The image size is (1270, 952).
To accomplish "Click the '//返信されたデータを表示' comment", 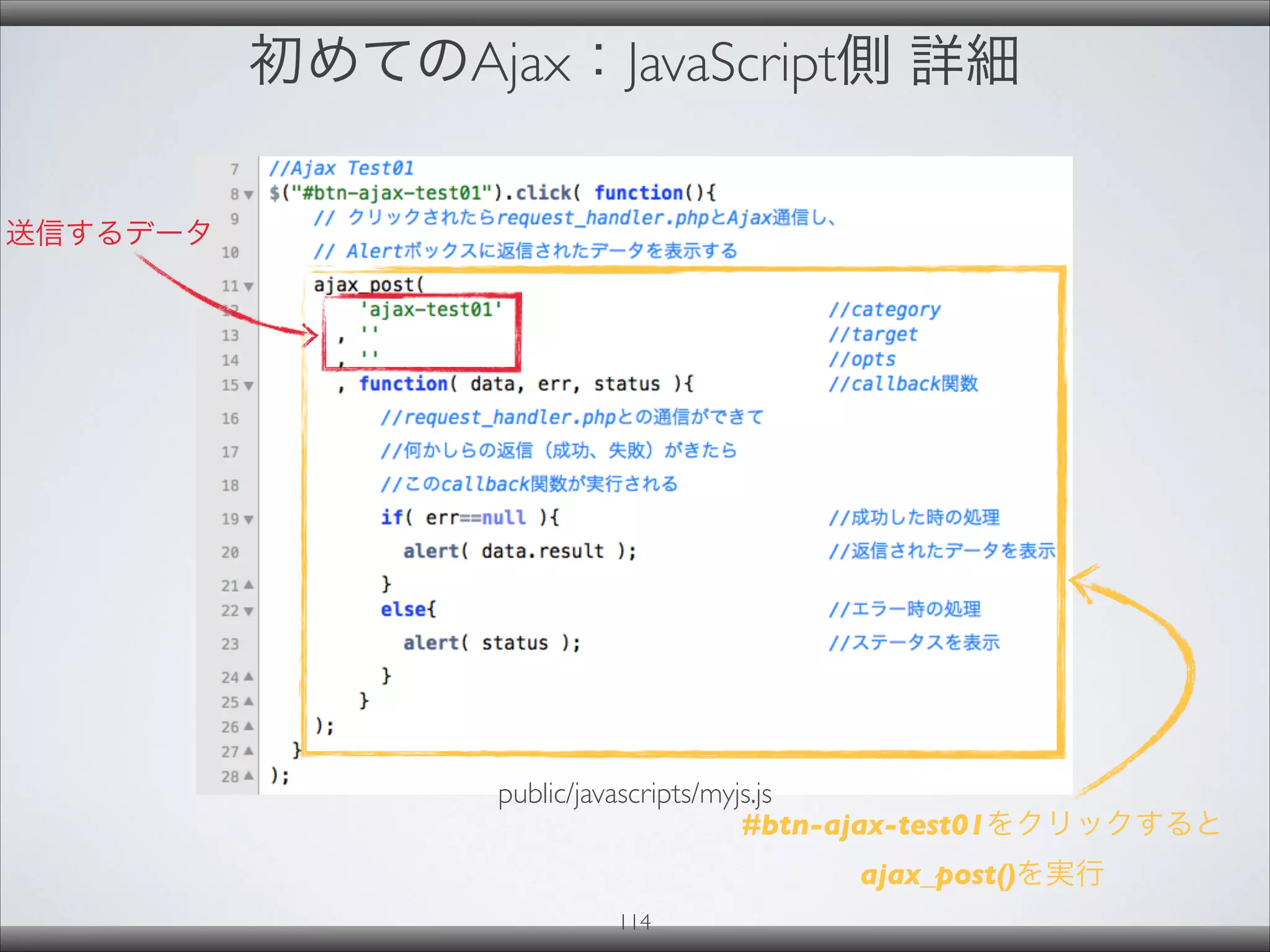I will 942,550.
